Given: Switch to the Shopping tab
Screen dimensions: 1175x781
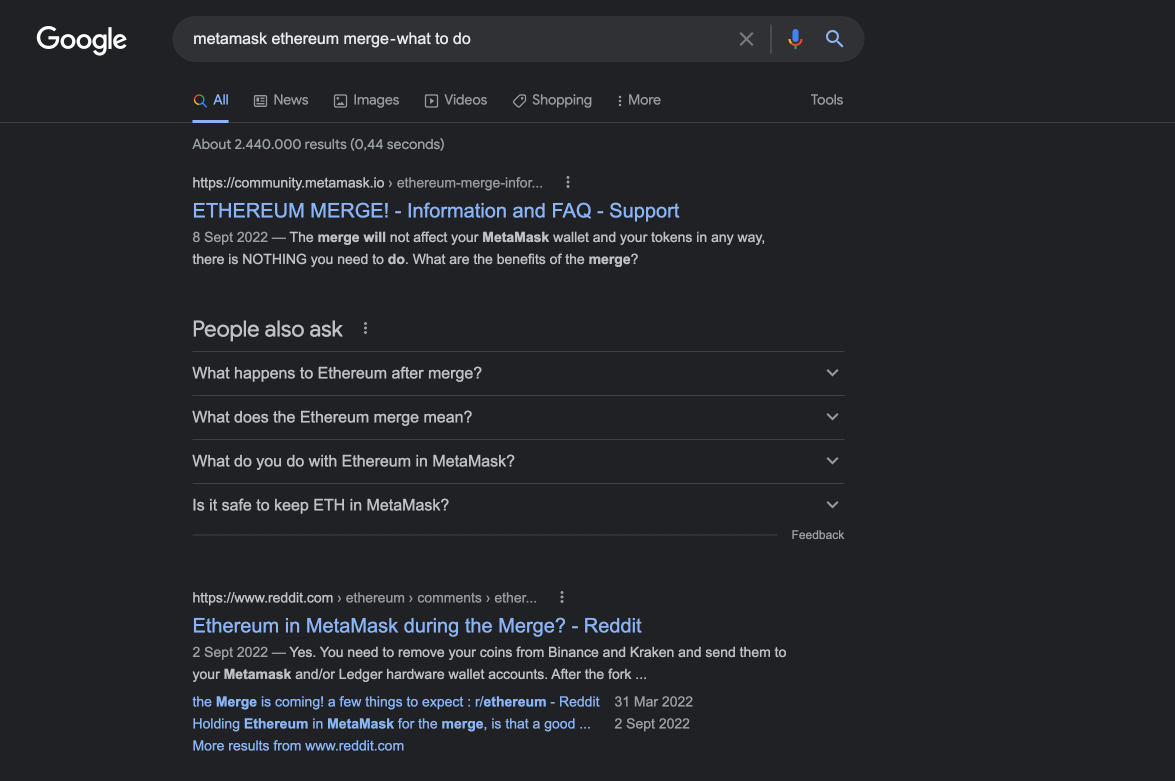Looking at the screenshot, I should 552,100.
